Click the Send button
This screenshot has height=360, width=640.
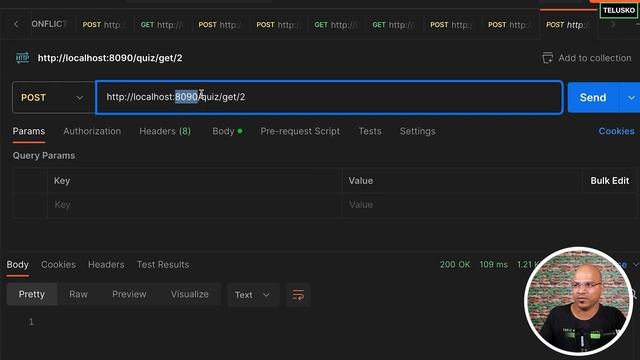(593, 98)
